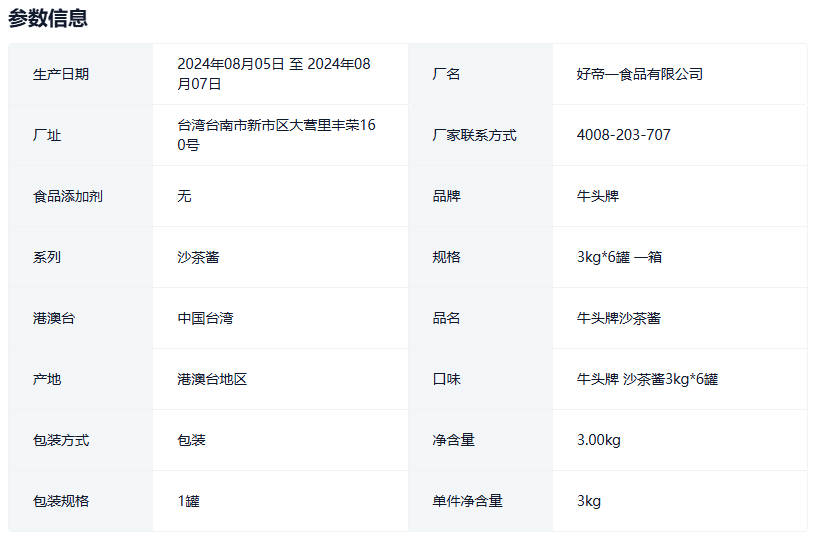Select the 包装规格 value 1罐
817x545 pixels.
click(188, 501)
